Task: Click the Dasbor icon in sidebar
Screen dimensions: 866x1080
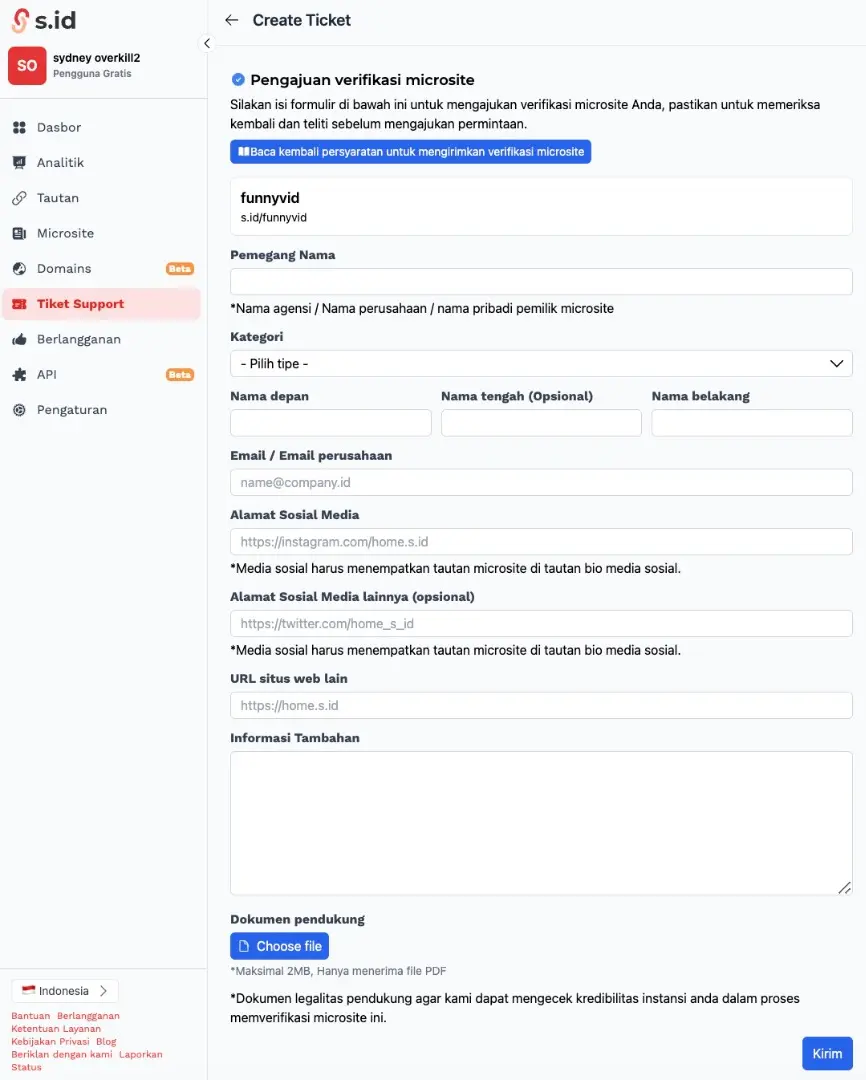Action: pos(19,128)
